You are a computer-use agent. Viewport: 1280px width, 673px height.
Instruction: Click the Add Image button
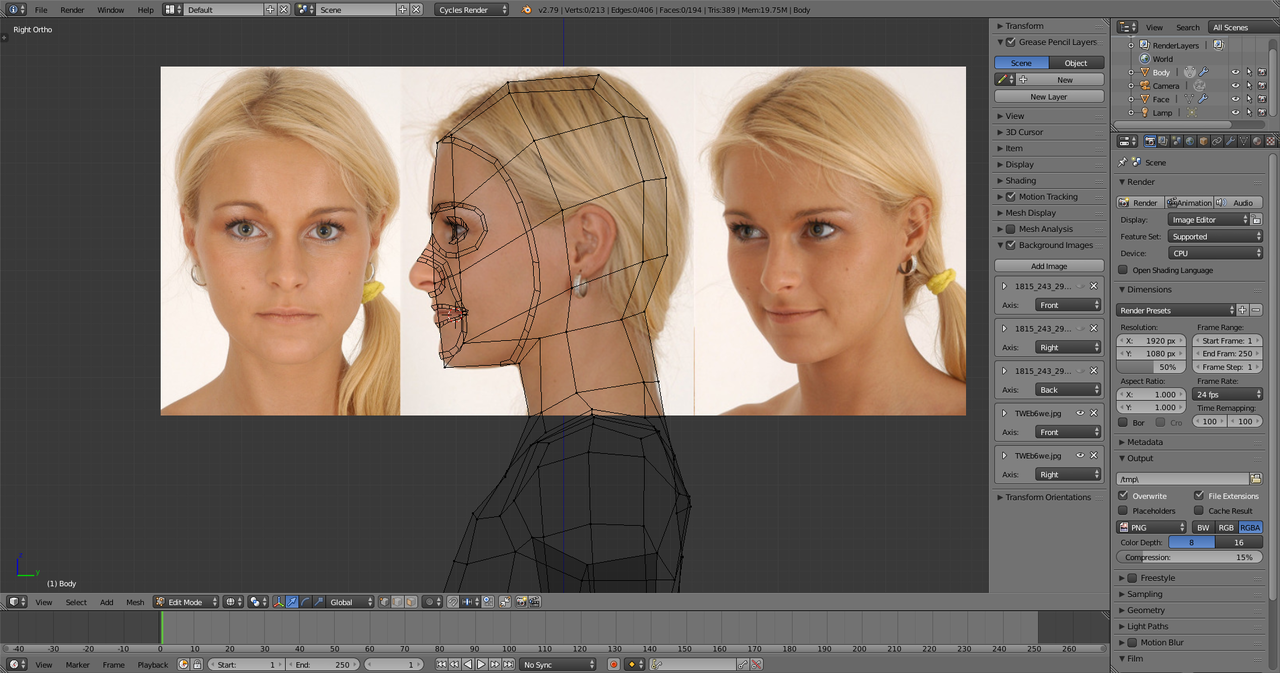click(1049, 266)
